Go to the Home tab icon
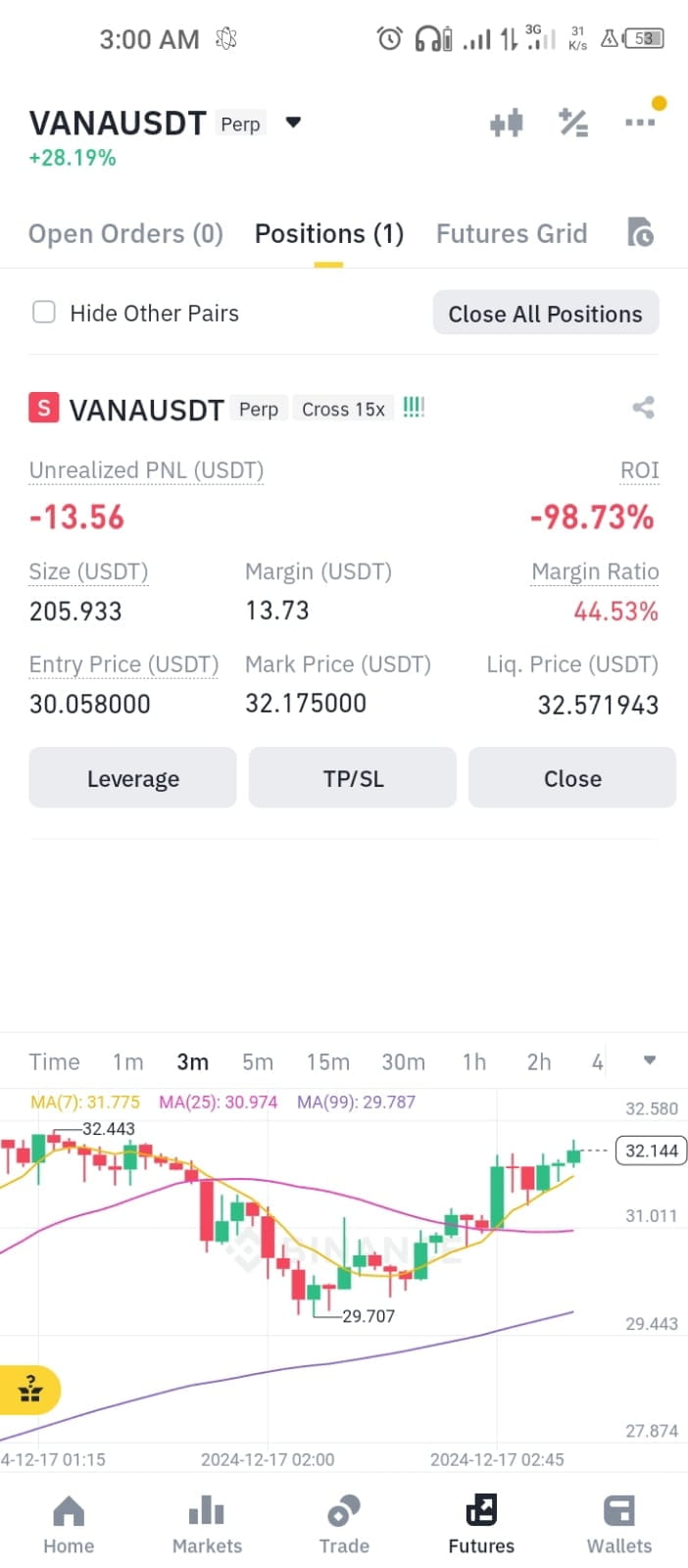The width and height of the screenshot is (688, 1568). (69, 1511)
